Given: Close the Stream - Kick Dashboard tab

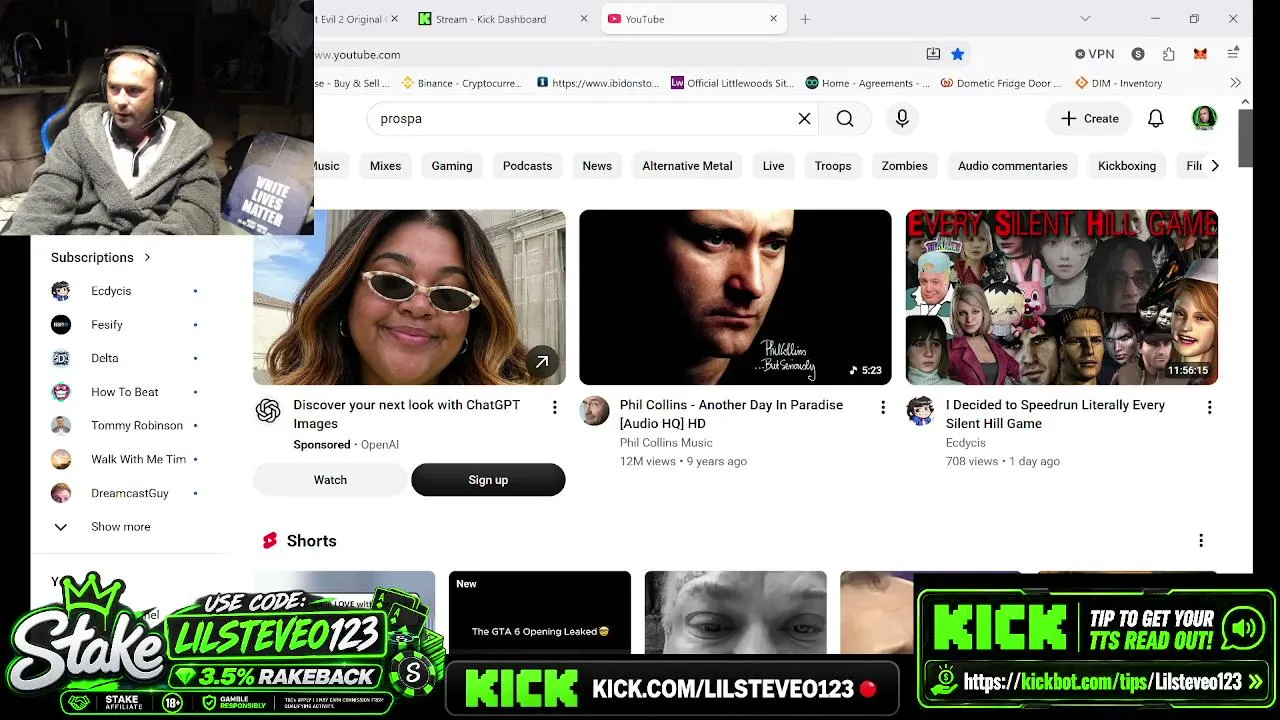Looking at the screenshot, I should tap(584, 19).
